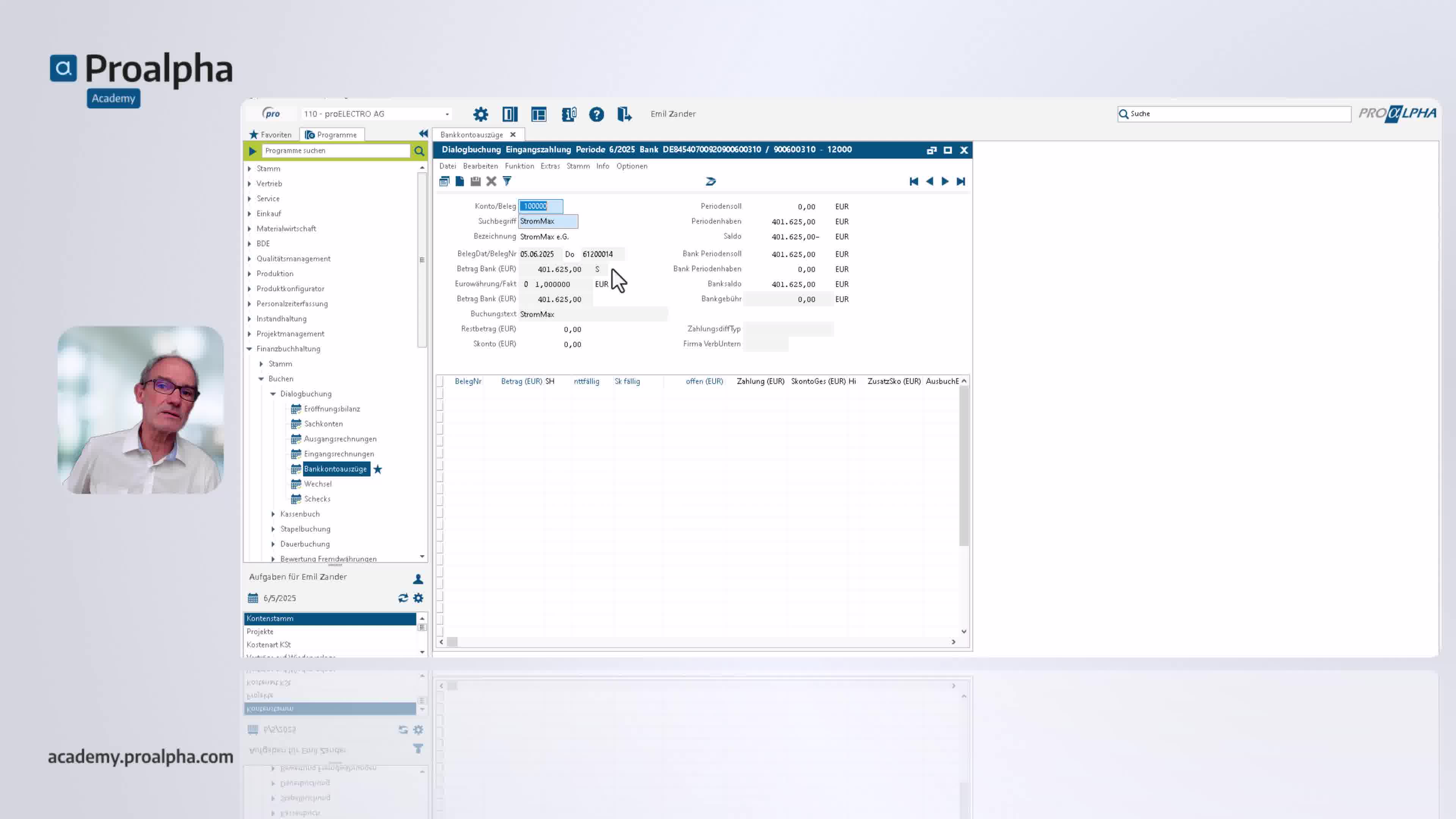Image resolution: width=1456 pixels, height=819 pixels.
Task: Open the Funktion menu
Action: 519,166
